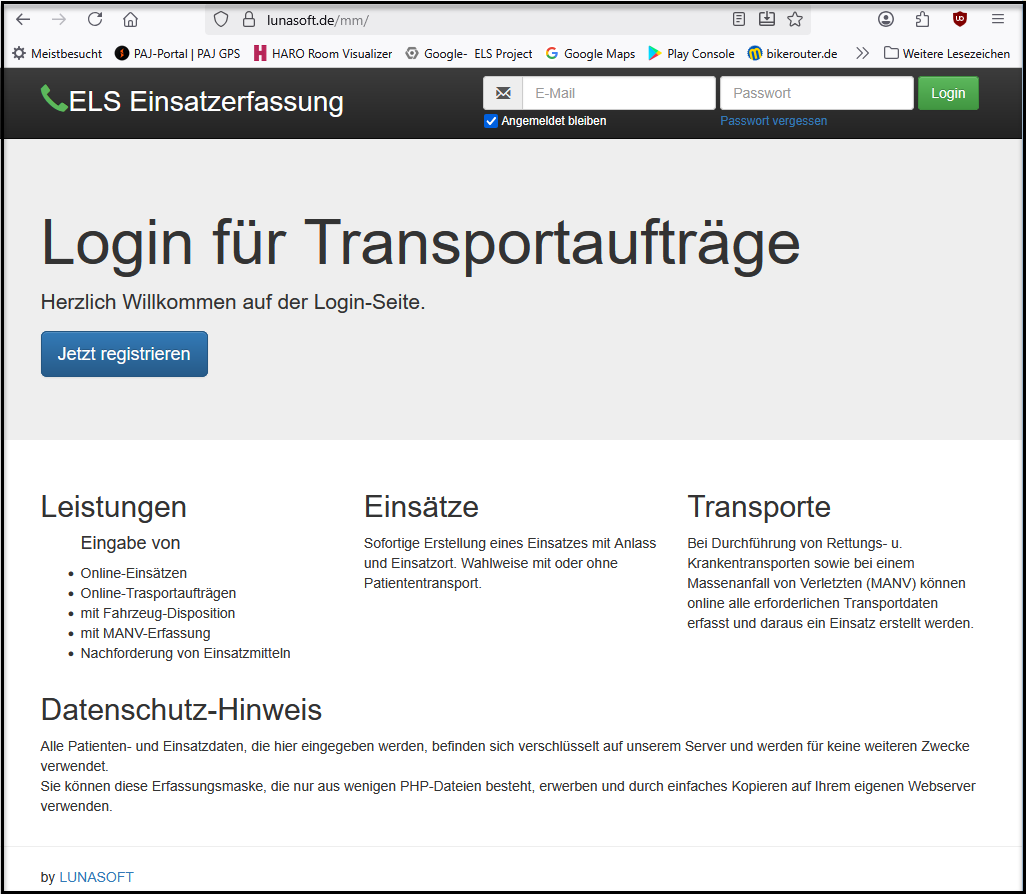Screen dimensions: 1026x894
Task: Open reader view in address bar
Action: [739, 19]
